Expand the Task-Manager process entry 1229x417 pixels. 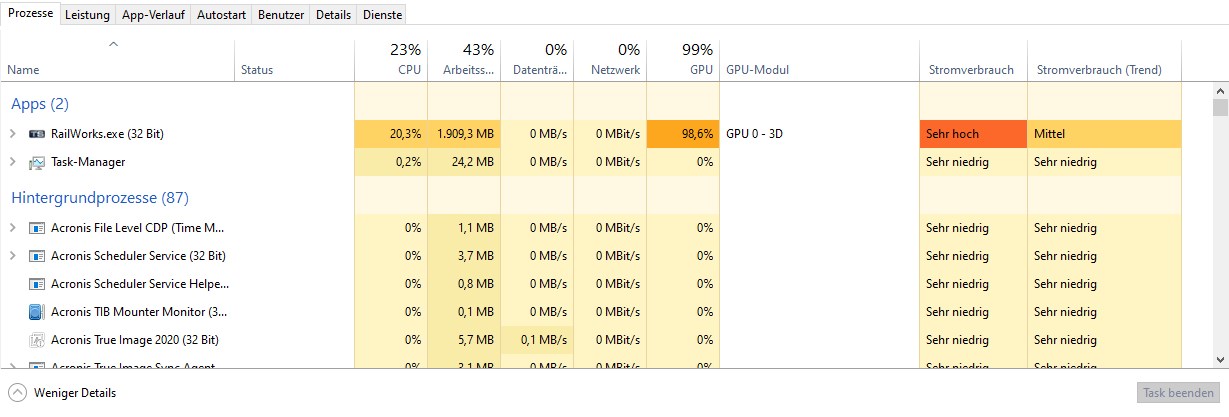pos(12,162)
